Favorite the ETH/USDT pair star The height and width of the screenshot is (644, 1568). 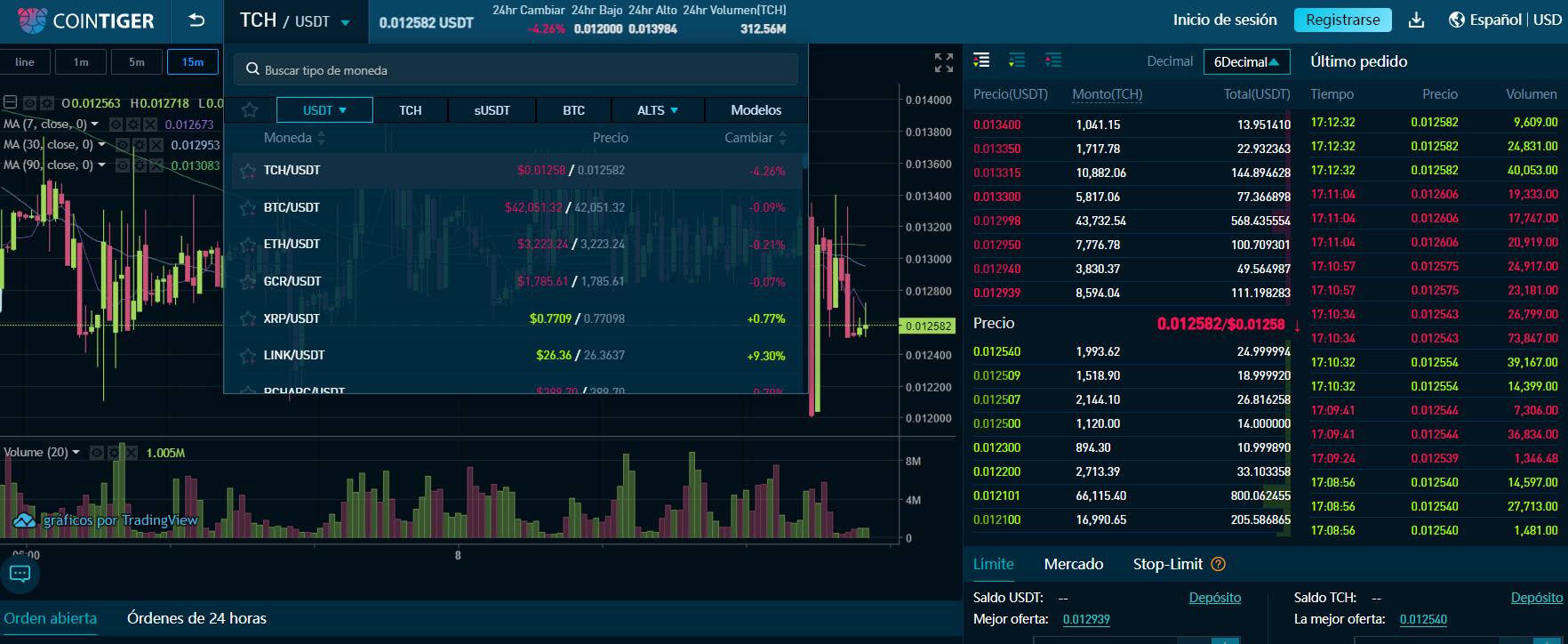(248, 244)
